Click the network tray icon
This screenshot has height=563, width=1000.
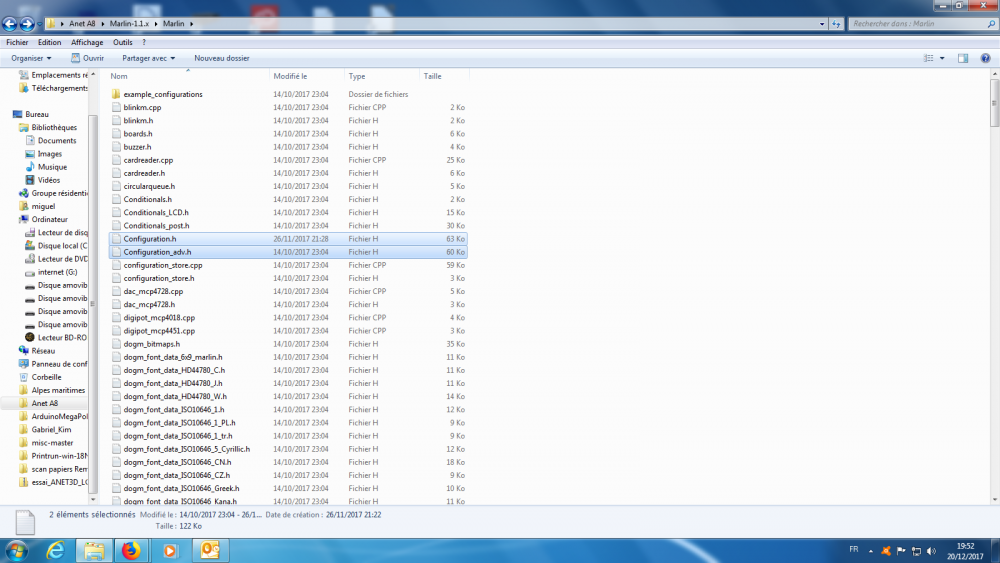coord(916,550)
